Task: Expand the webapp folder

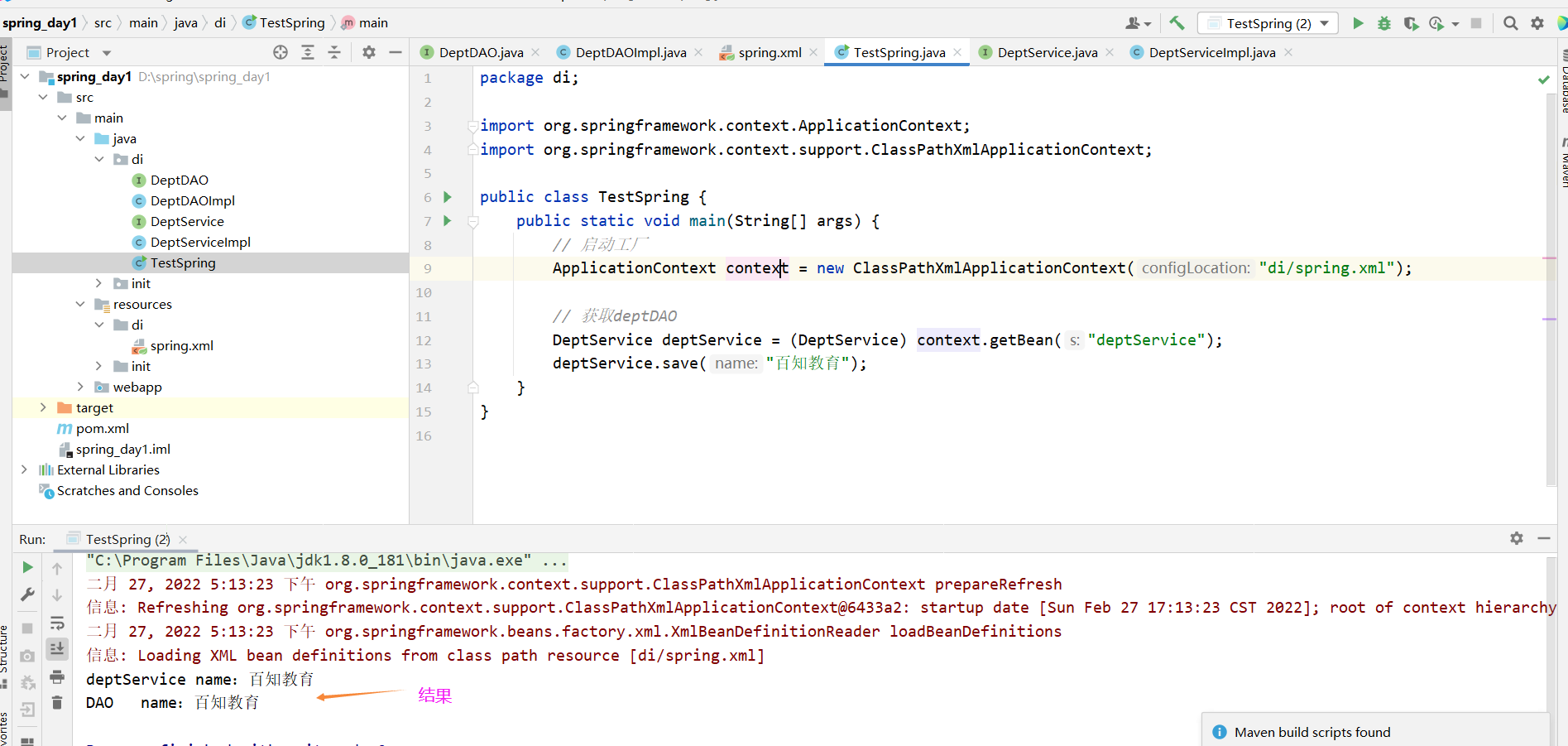Action: 80,387
